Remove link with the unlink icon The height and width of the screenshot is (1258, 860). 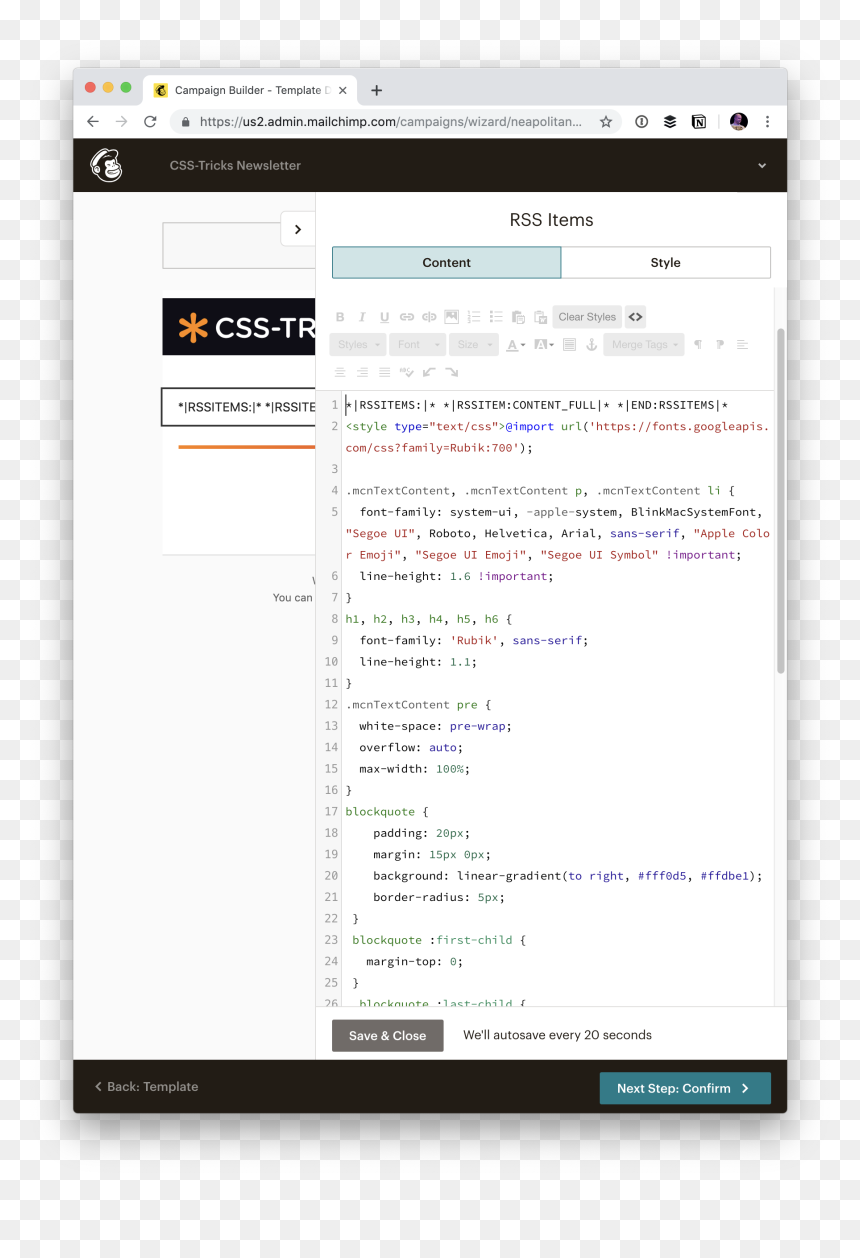point(429,317)
